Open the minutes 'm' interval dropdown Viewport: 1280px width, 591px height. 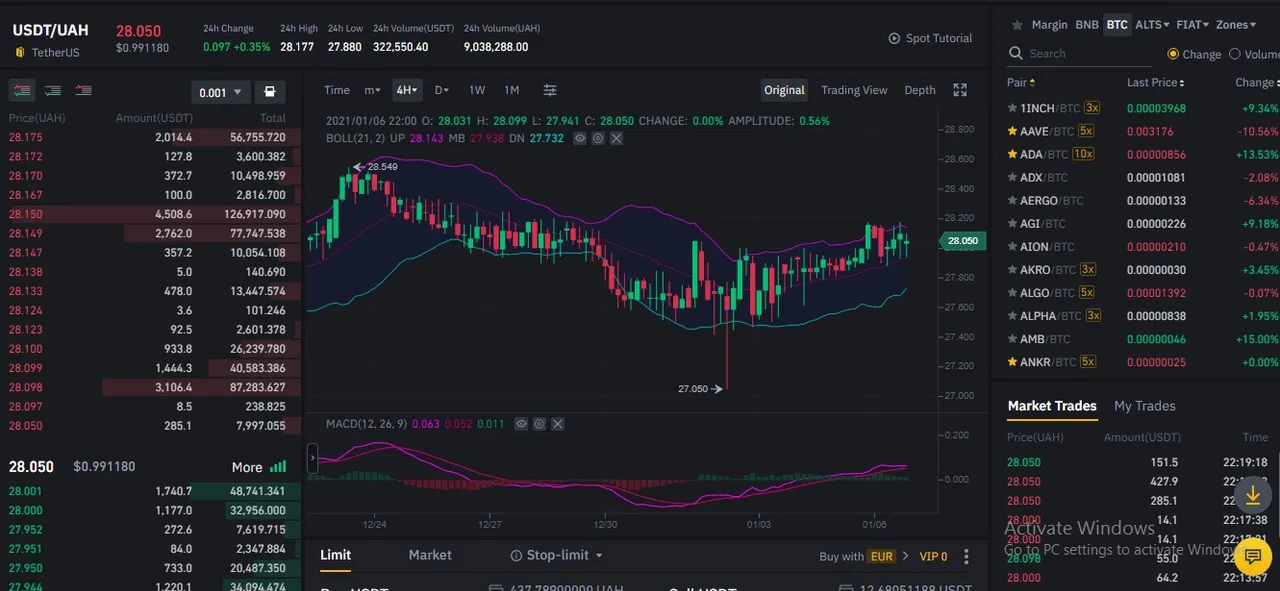coord(372,90)
